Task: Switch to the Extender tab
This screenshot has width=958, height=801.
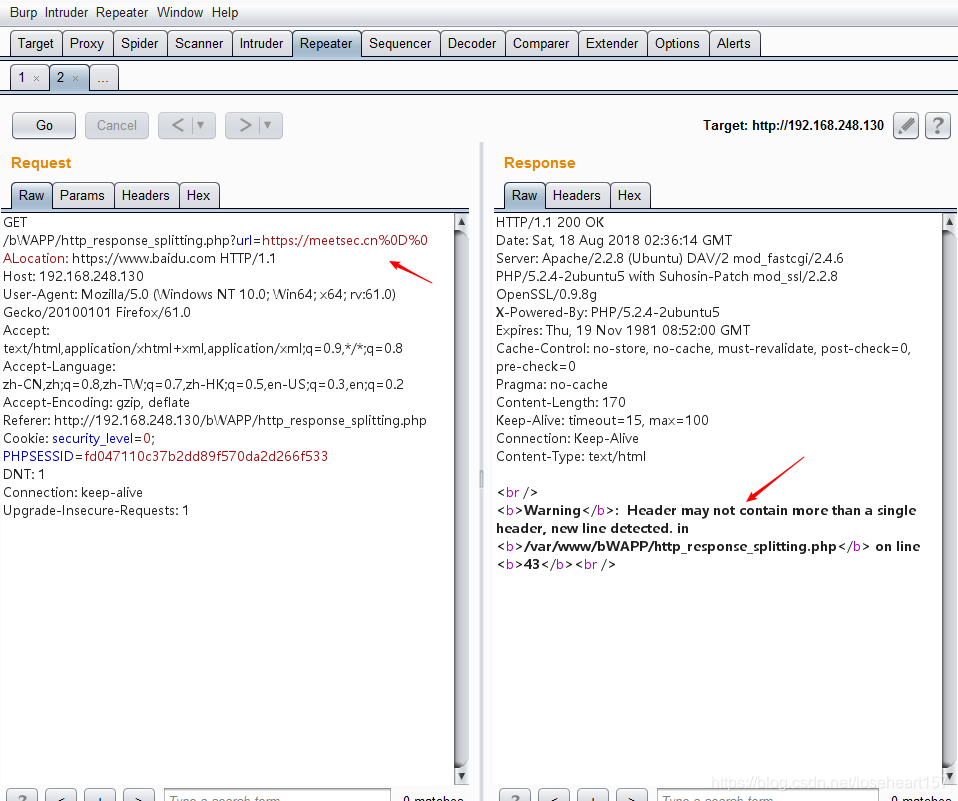Action: pyautogui.click(x=612, y=43)
